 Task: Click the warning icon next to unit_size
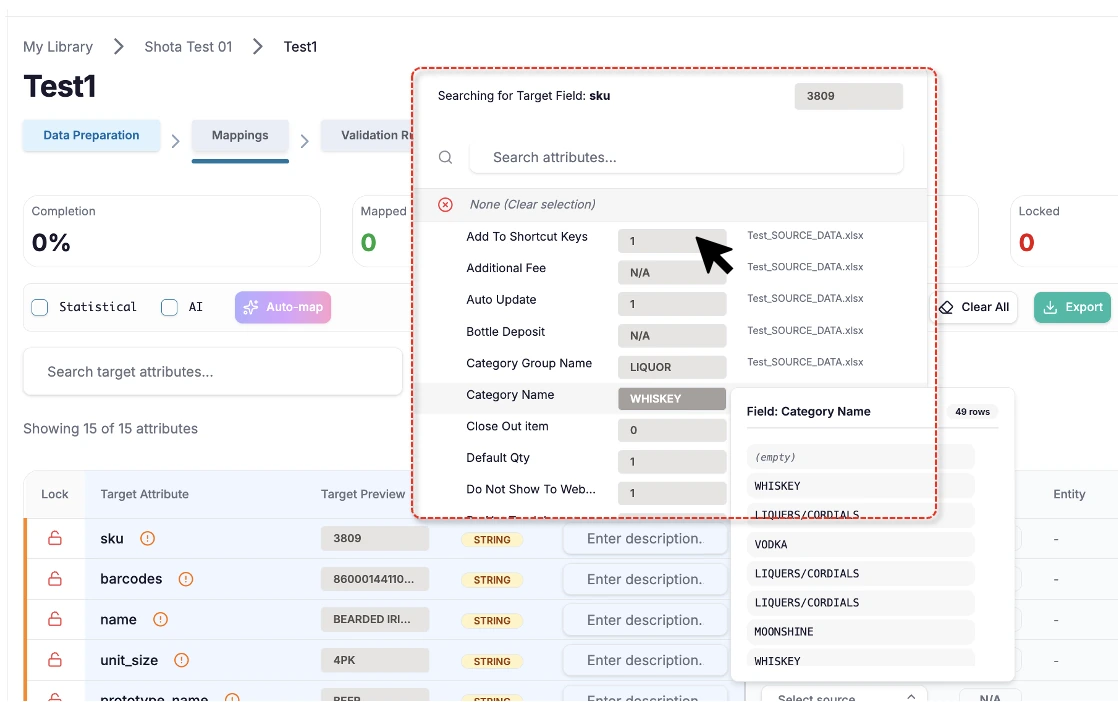(181, 660)
